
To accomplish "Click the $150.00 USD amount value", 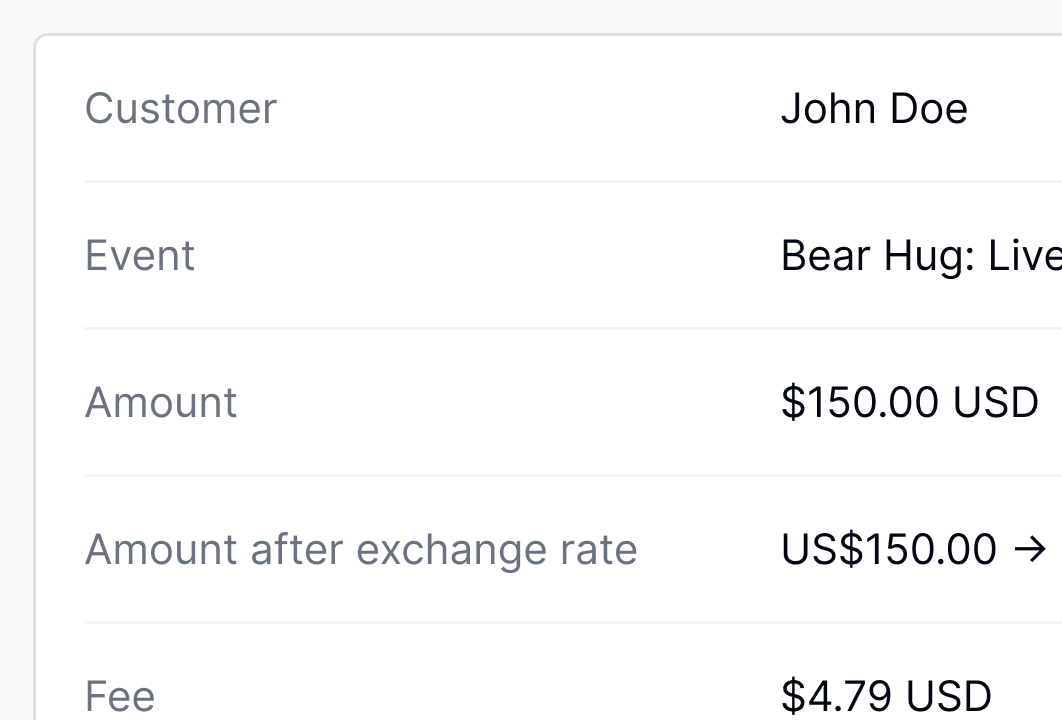I will tap(909, 402).
